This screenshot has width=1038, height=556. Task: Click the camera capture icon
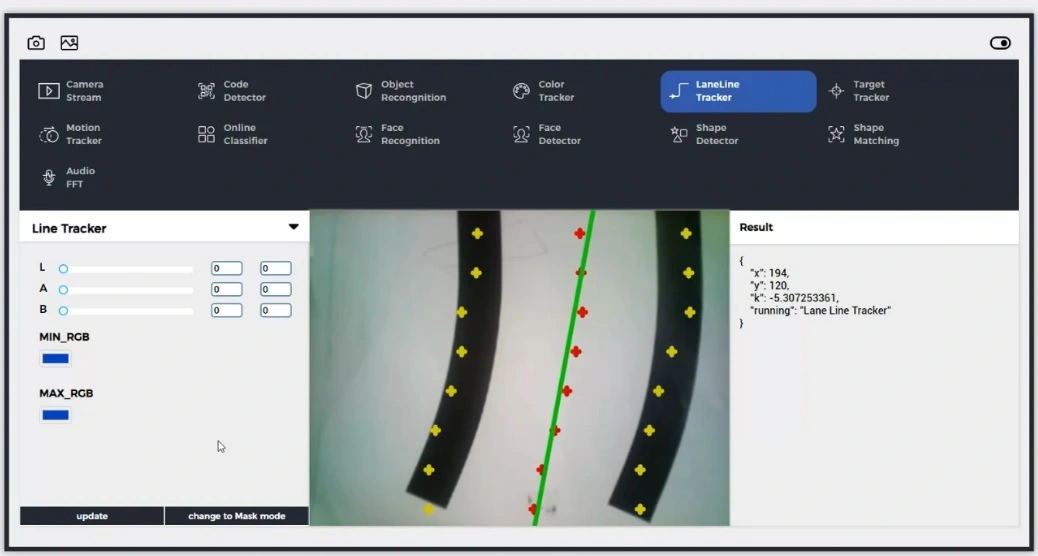36,43
